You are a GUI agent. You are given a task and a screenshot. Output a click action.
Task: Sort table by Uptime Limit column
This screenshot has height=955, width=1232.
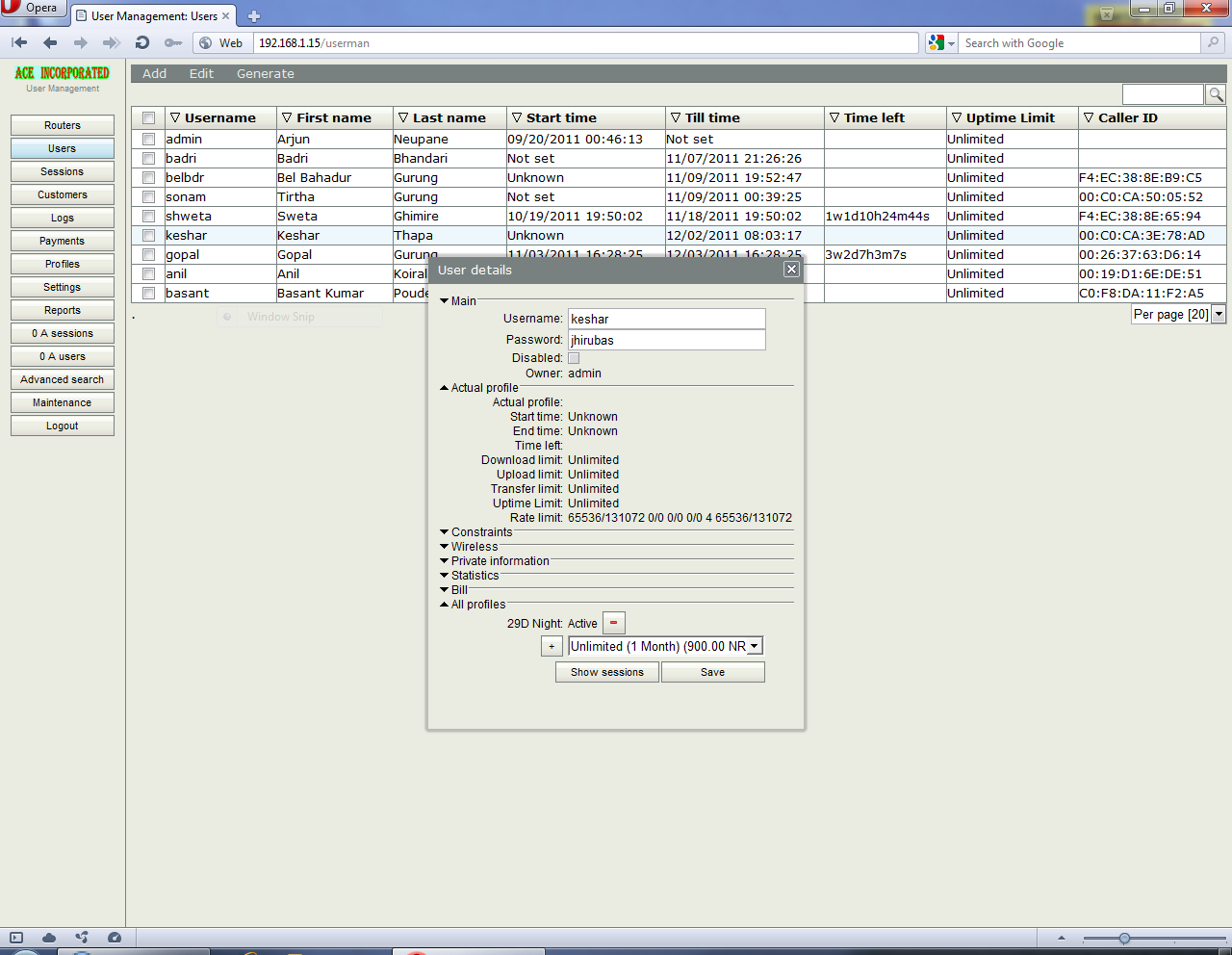(1011, 117)
